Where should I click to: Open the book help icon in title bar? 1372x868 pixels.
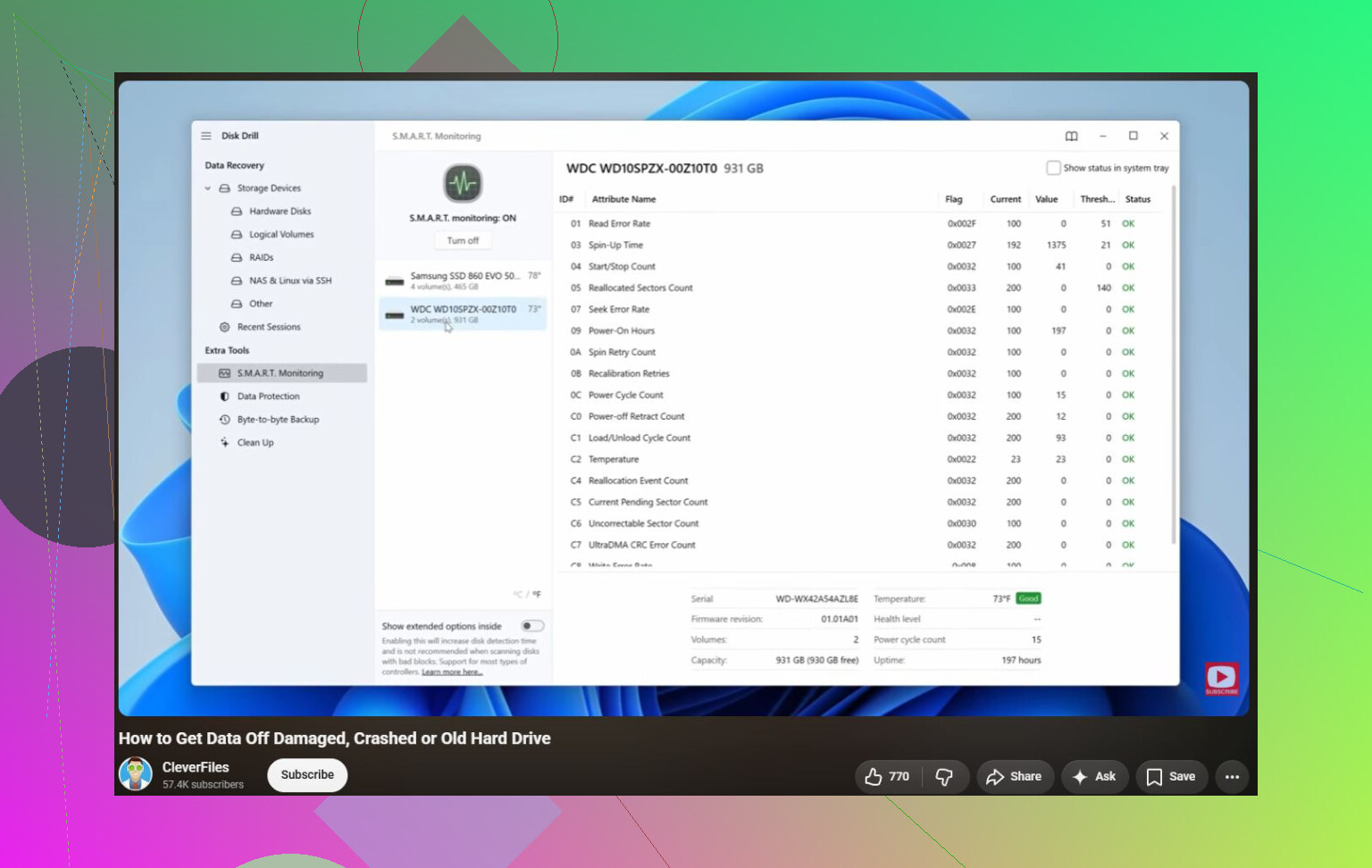pyautogui.click(x=1072, y=136)
